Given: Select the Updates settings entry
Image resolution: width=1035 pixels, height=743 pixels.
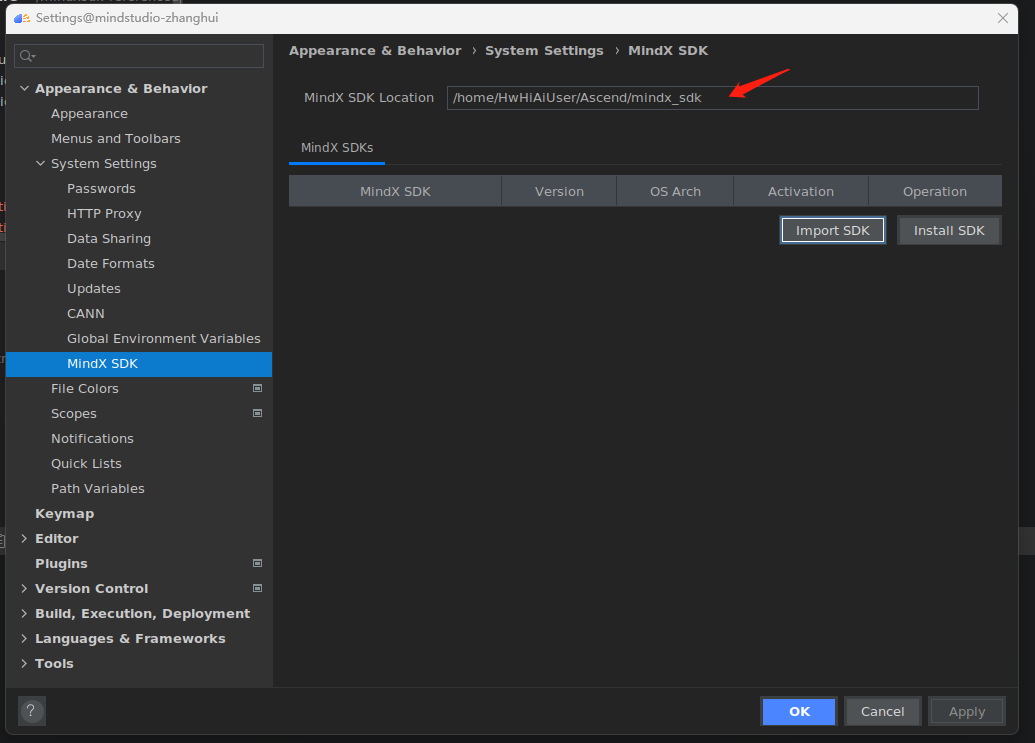Looking at the screenshot, I should [94, 289].
